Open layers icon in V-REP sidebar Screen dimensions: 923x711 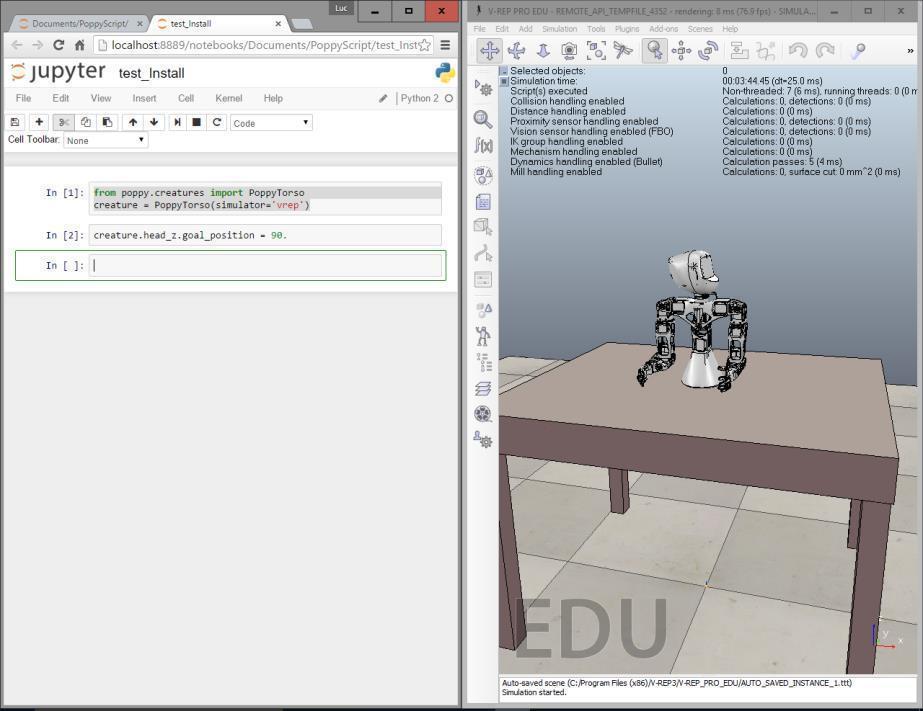(x=483, y=388)
